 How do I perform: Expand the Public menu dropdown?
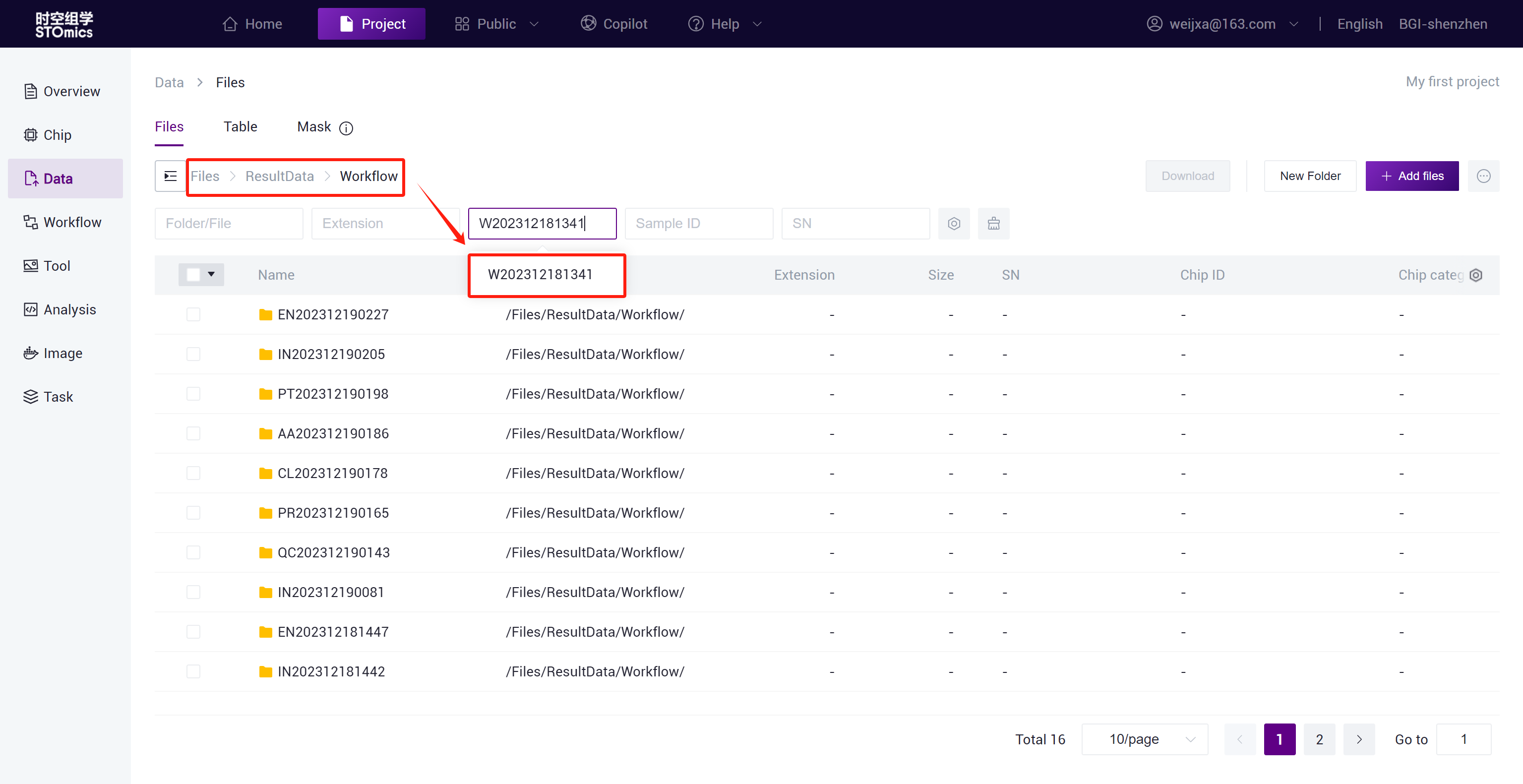pyautogui.click(x=496, y=24)
